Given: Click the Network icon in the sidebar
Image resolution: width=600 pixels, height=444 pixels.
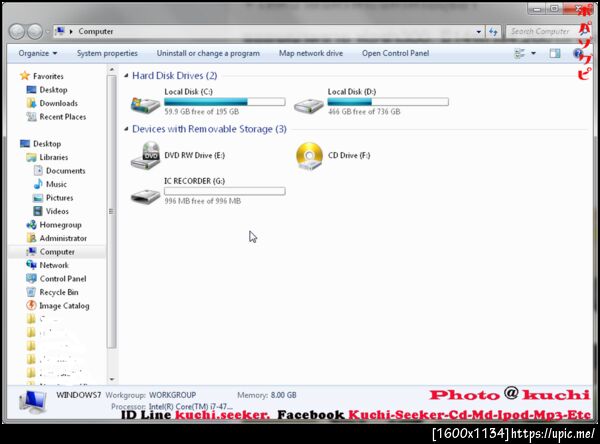Looking at the screenshot, I should [x=31, y=265].
